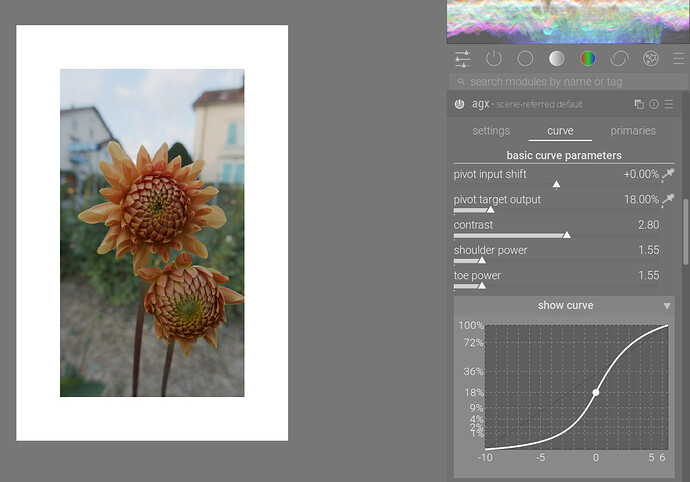Show only active modules via power icon
The height and width of the screenshot is (482, 690).
(x=494, y=59)
